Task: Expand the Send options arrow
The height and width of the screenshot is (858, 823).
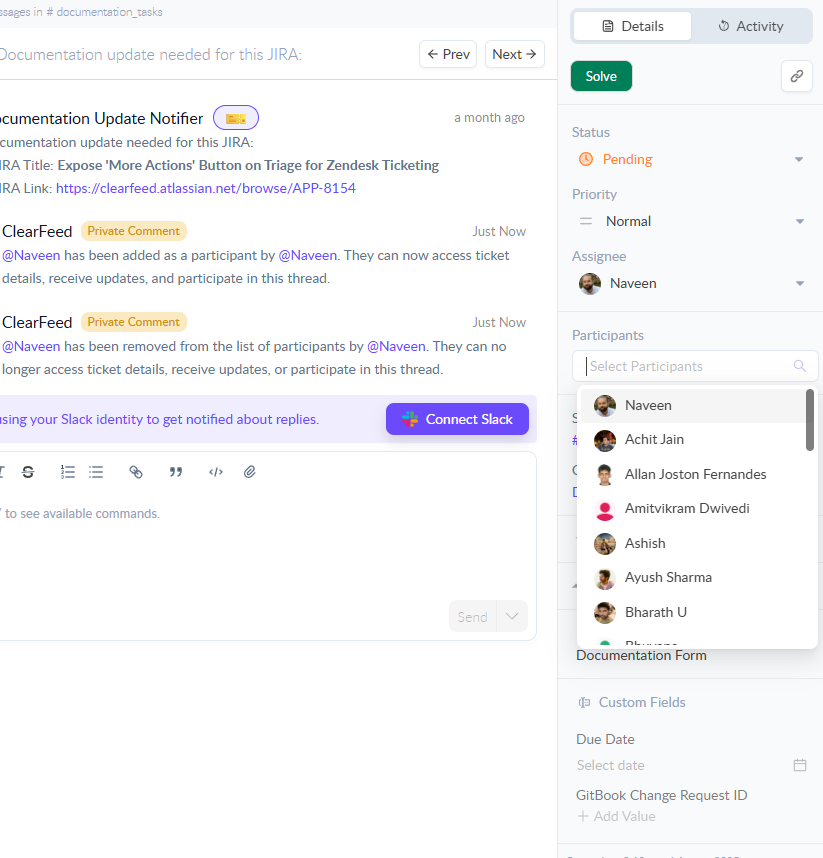Action: (x=512, y=616)
